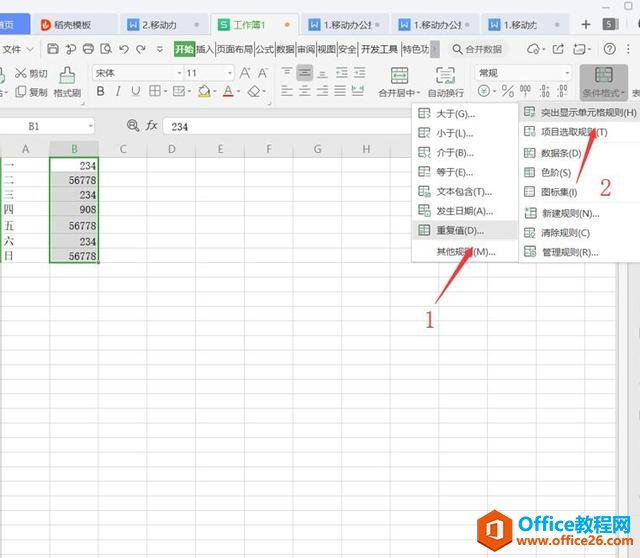This screenshot has width=640, height=558.
Task: Click the currency format icon
Action: click(x=484, y=91)
